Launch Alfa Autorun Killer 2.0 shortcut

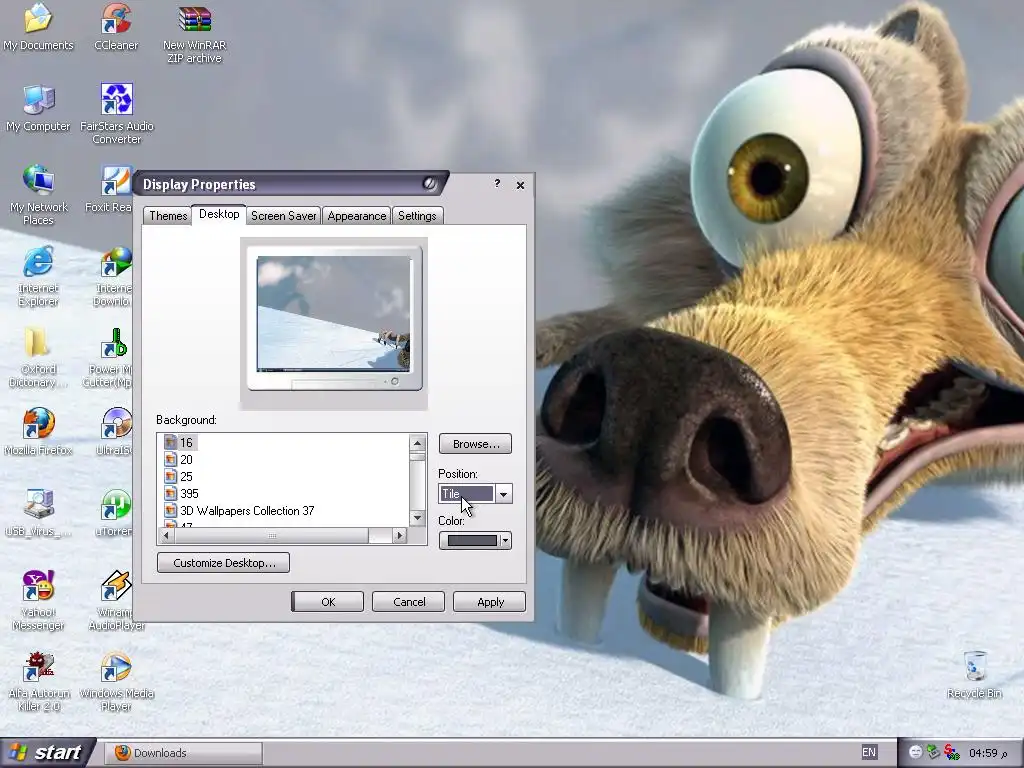[38, 681]
